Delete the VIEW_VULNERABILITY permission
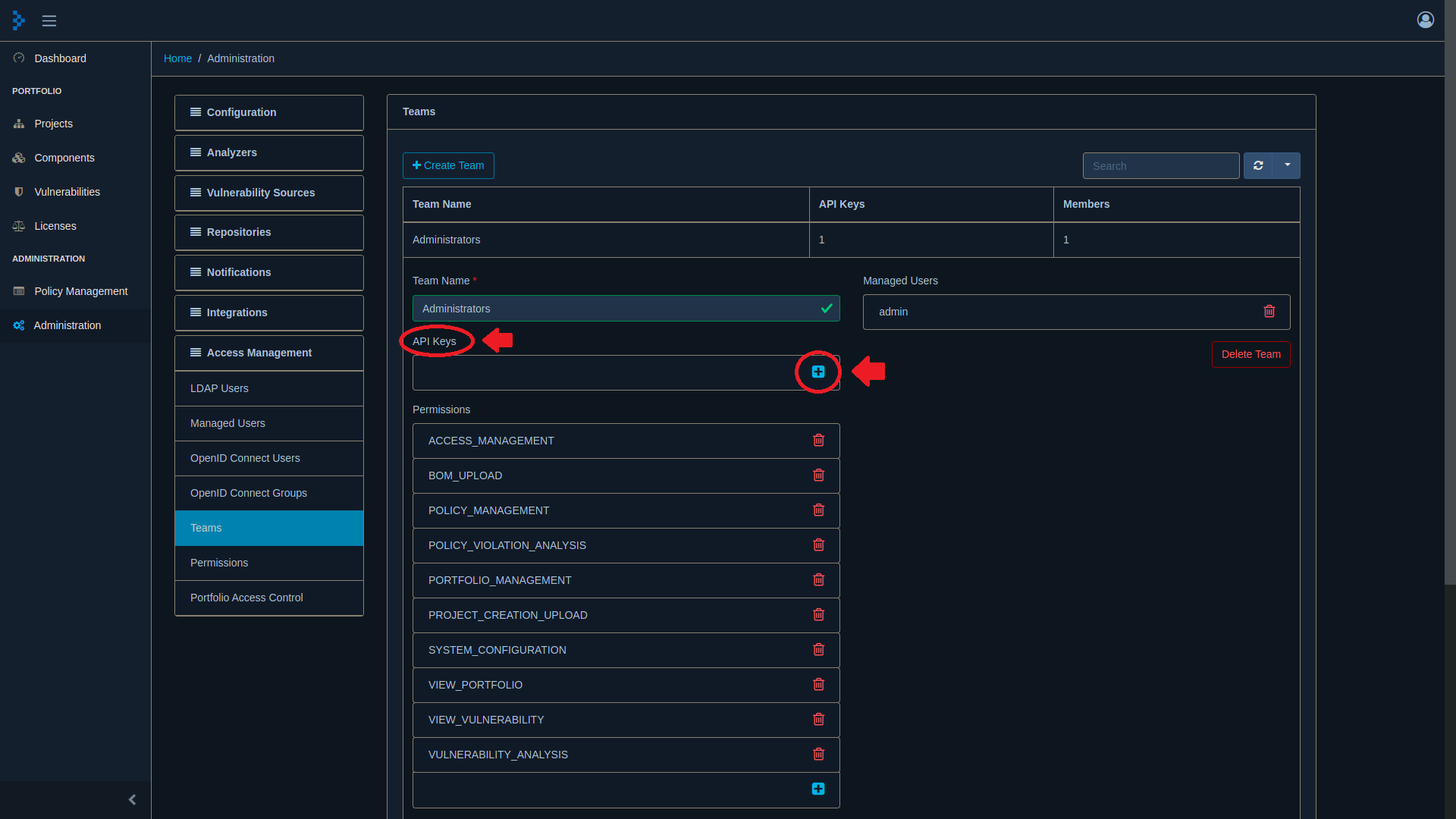1456x819 pixels. [x=818, y=719]
